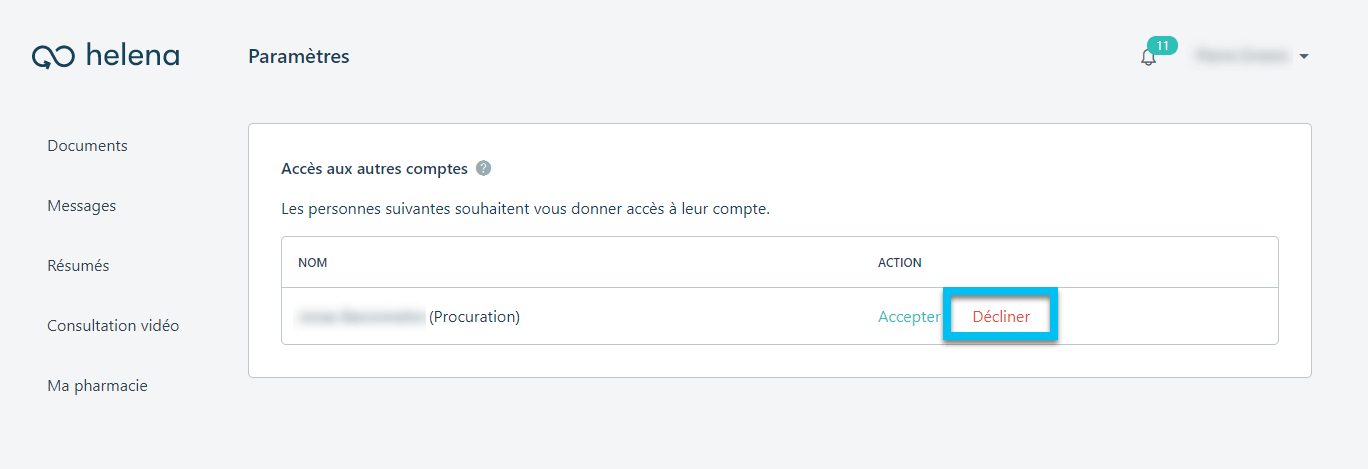Open Consultation vidéo section
Viewport: 1368px width, 469px height.
(x=113, y=326)
